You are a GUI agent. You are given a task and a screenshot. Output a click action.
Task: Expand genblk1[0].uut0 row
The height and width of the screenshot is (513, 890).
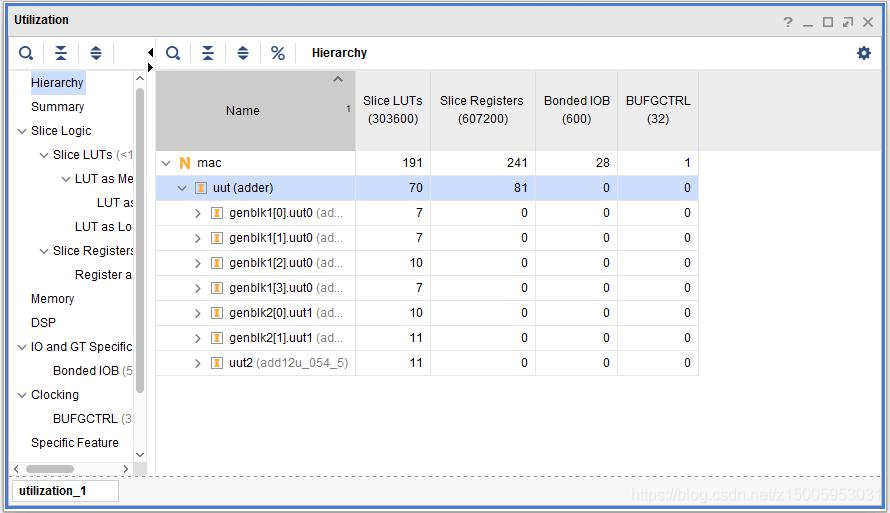click(x=198, y=213)
